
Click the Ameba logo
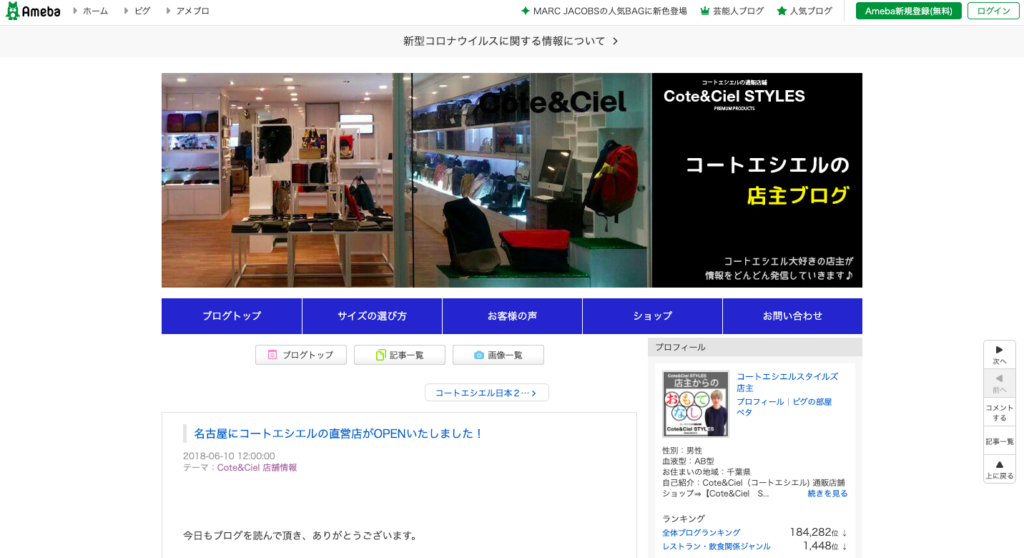click(x=33, y=11)
